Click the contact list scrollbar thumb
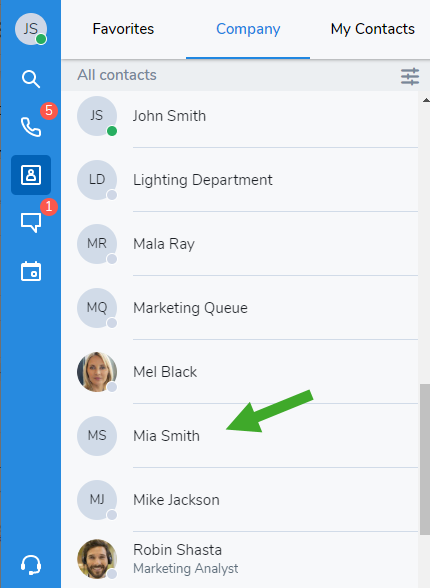The height and width of the screenshot is (588, 430). tap(424, 459)
